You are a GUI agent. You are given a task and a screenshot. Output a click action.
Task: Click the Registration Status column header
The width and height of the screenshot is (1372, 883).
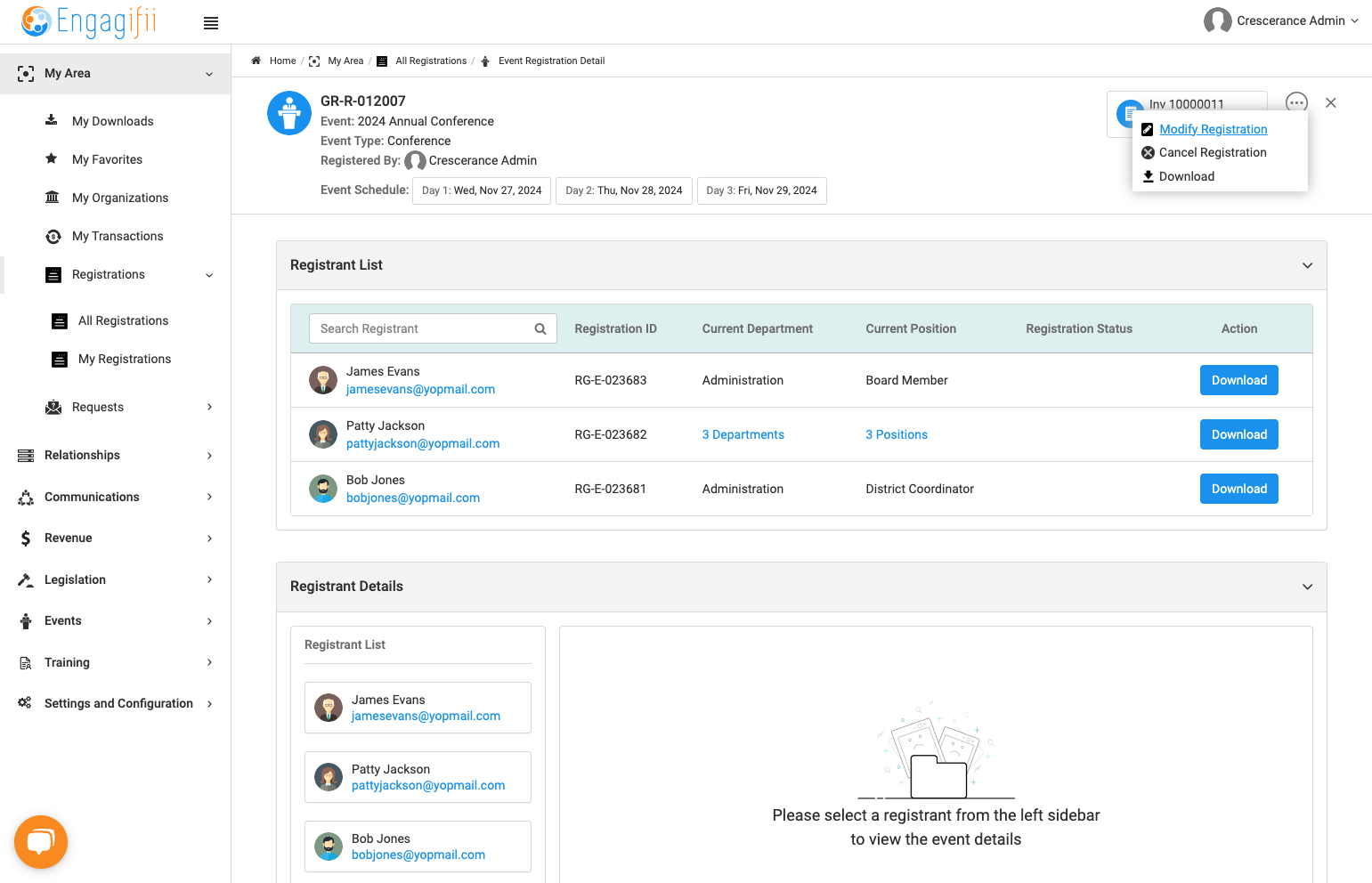click(1079, 328)
